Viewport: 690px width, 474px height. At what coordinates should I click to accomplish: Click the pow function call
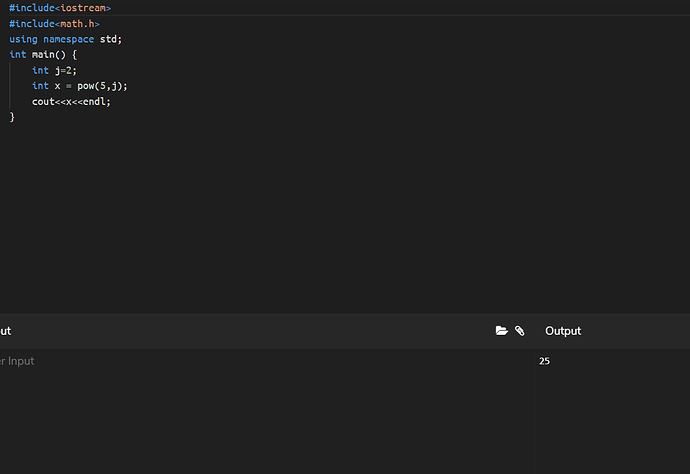point(87,86)
